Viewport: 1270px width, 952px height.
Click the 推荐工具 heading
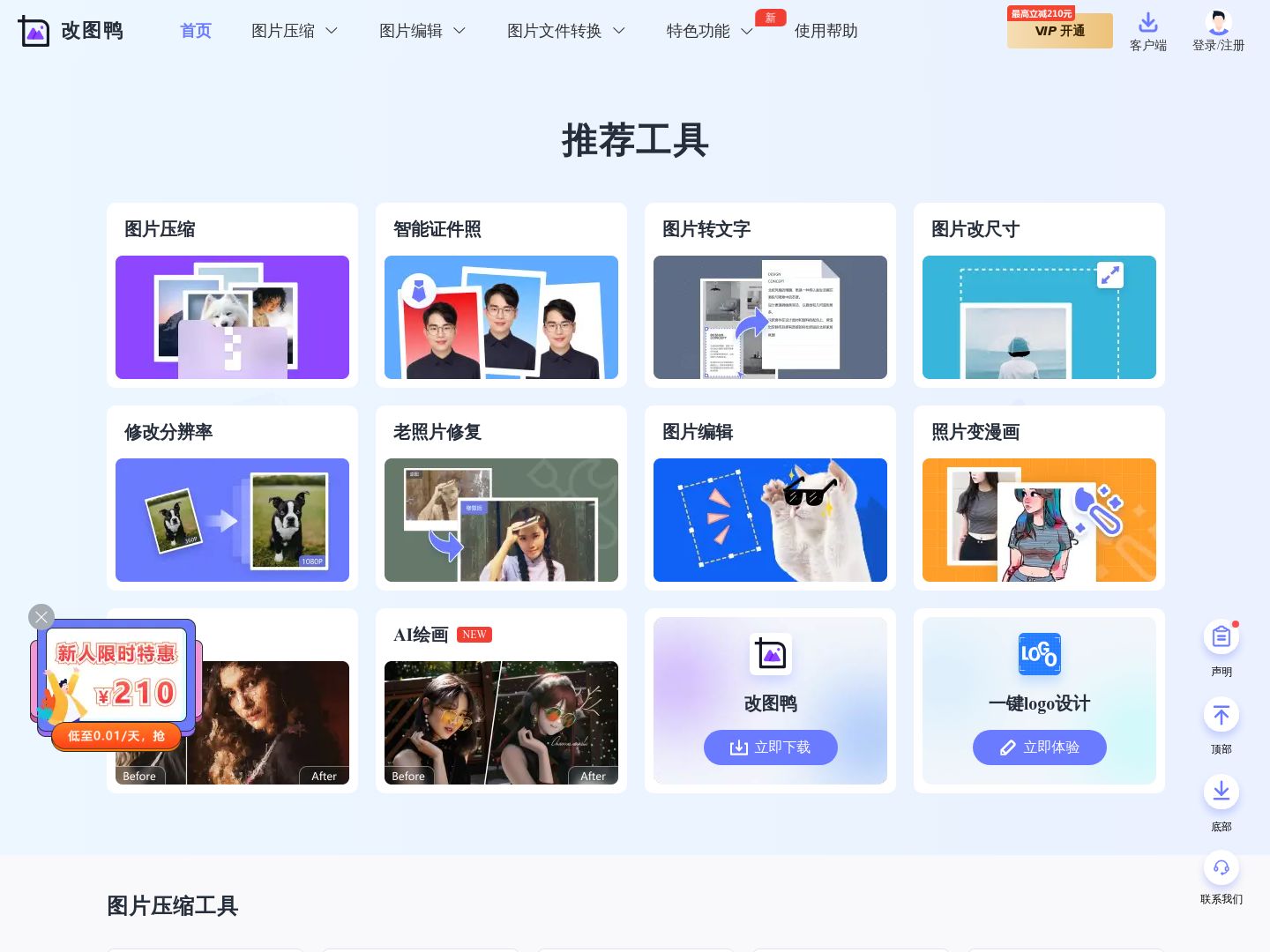[635, 140]
